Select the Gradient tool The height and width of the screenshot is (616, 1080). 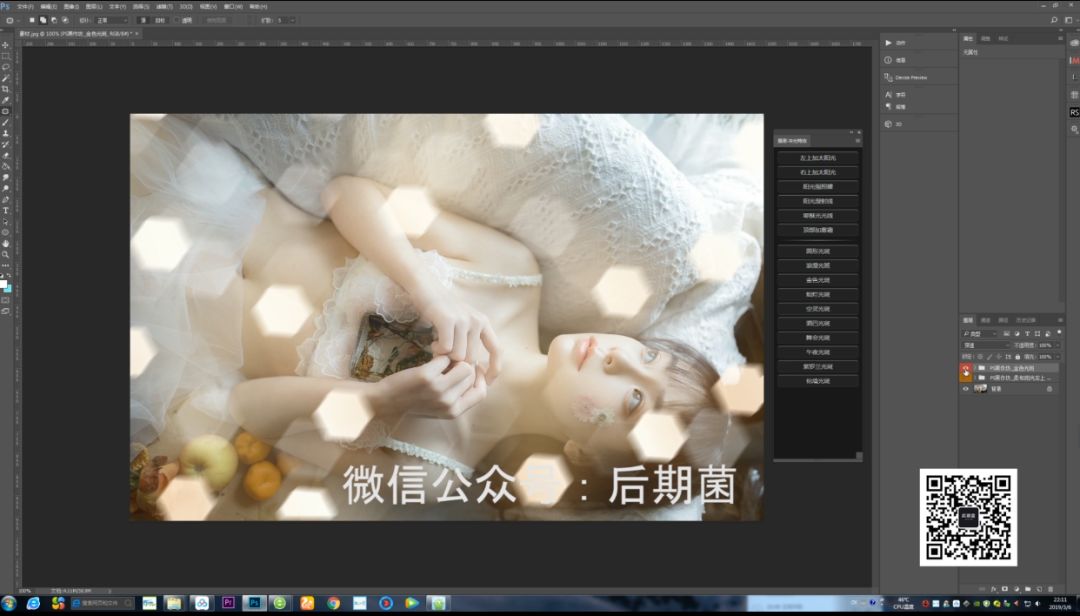click(x=6, y=166)
